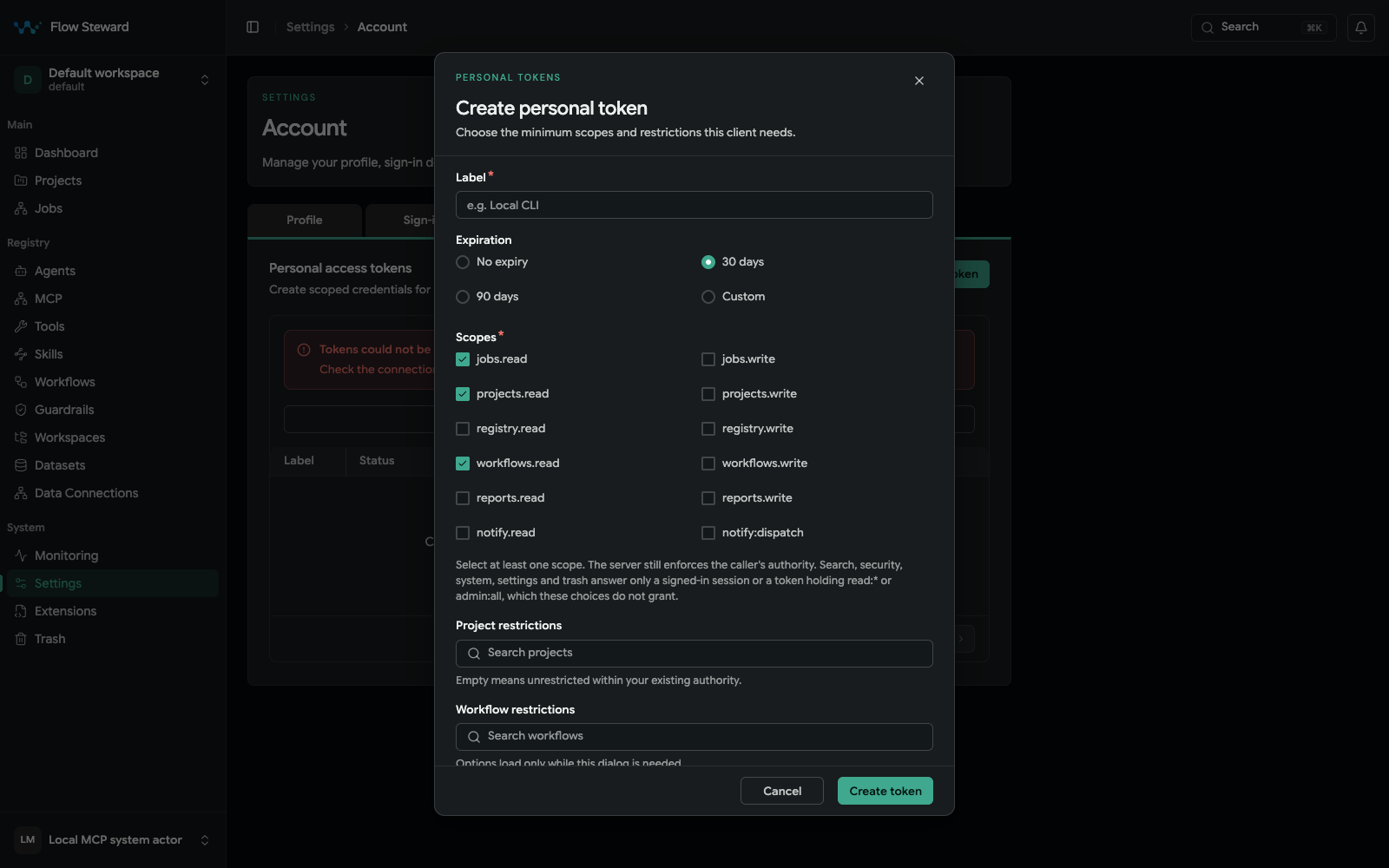This screenshot has height=868, width=1389.
Task: Click the Search workflows field
Action: [x=694, y=737]
